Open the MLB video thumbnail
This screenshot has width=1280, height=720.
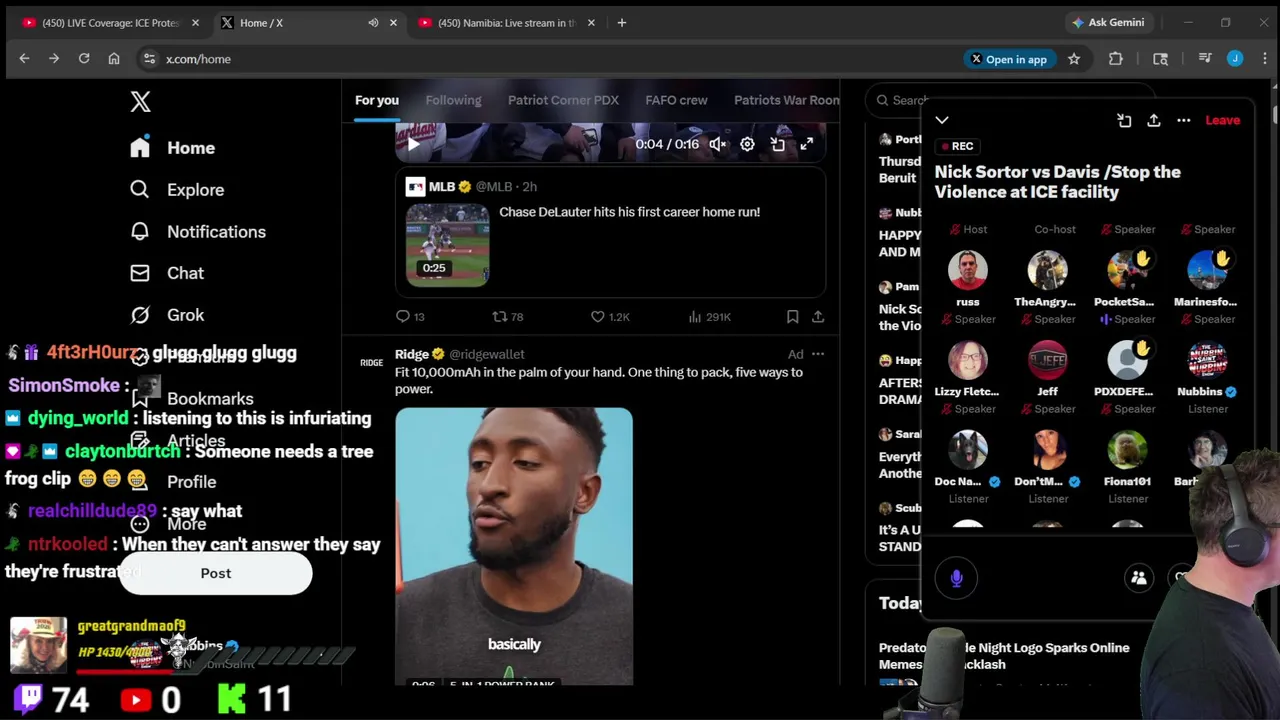[x=447, y=245]
